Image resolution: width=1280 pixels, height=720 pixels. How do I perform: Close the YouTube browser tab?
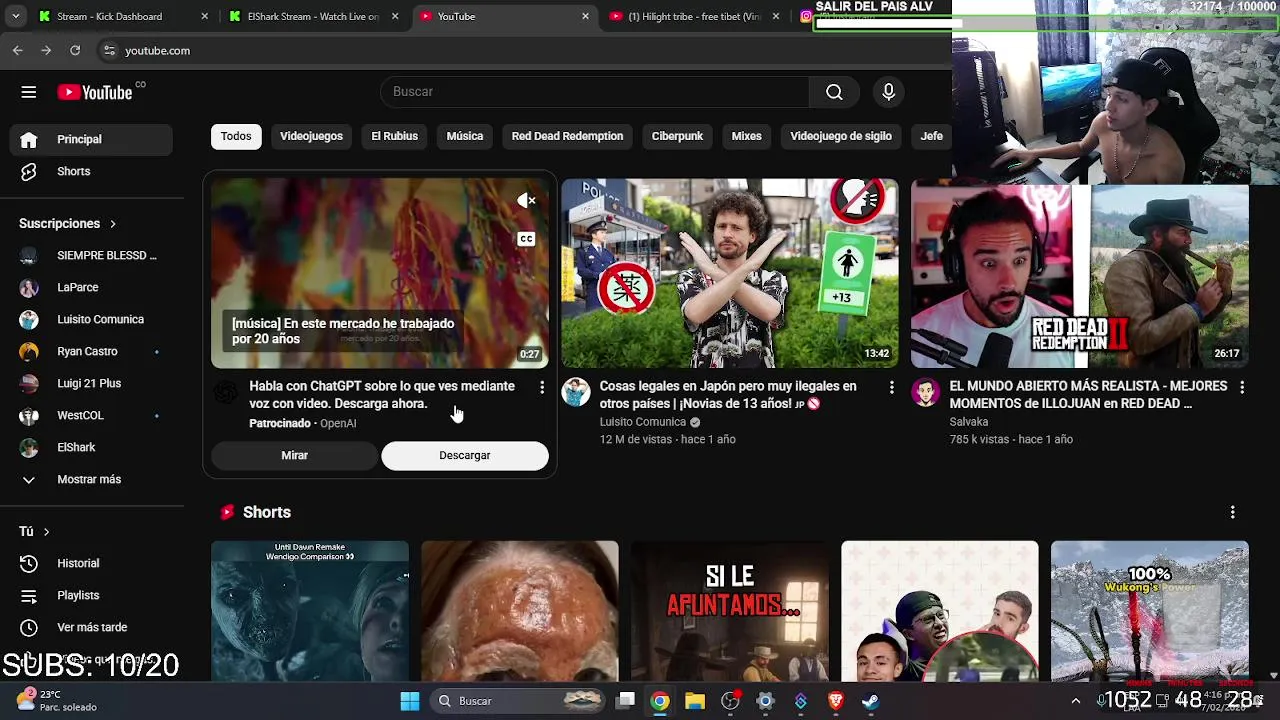[x=586, y=16]
